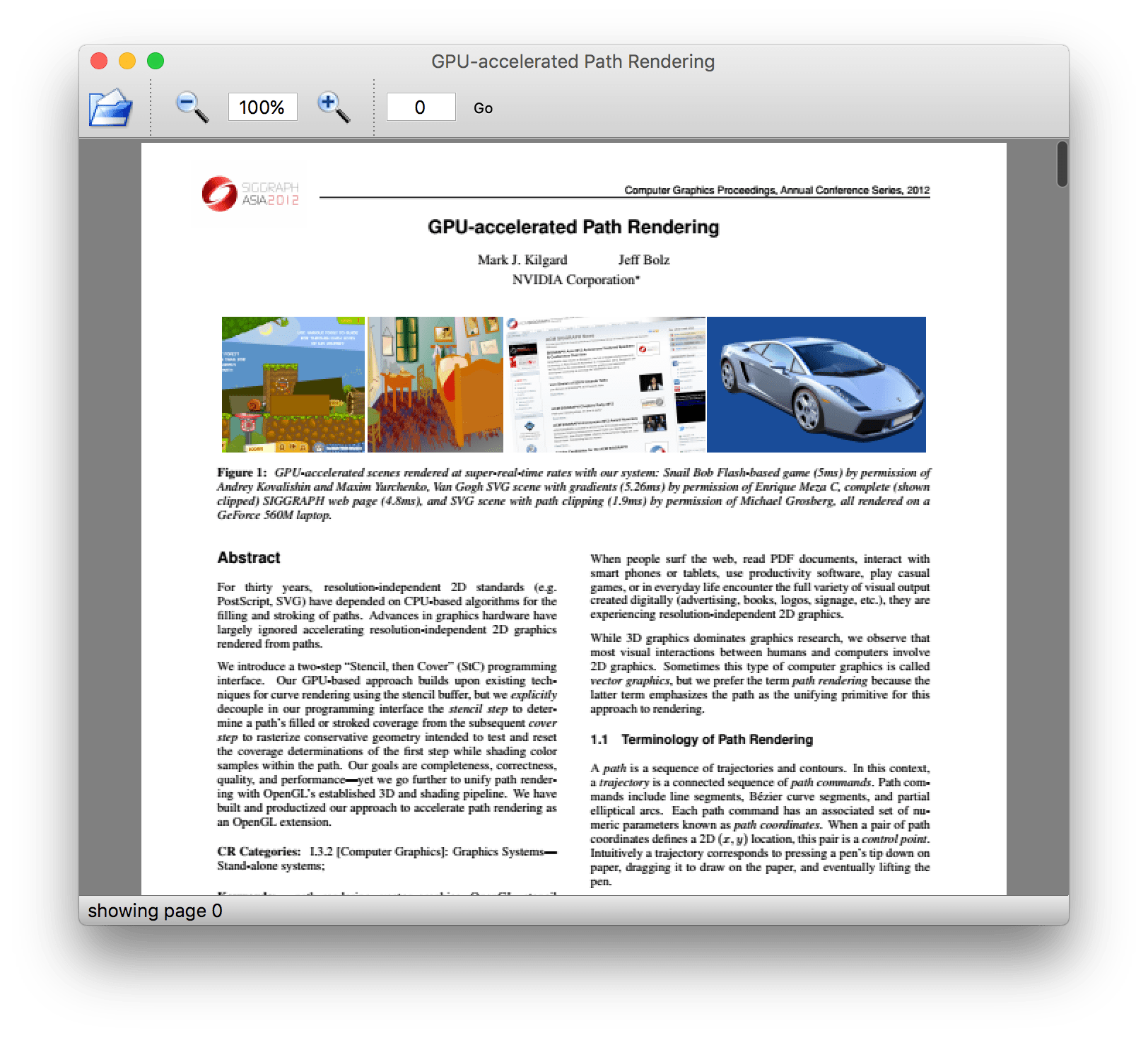The image size is (1148, 1038).
Task: Click the Van Gogh bedroom SVG image
Action: (x=433, y=384)
